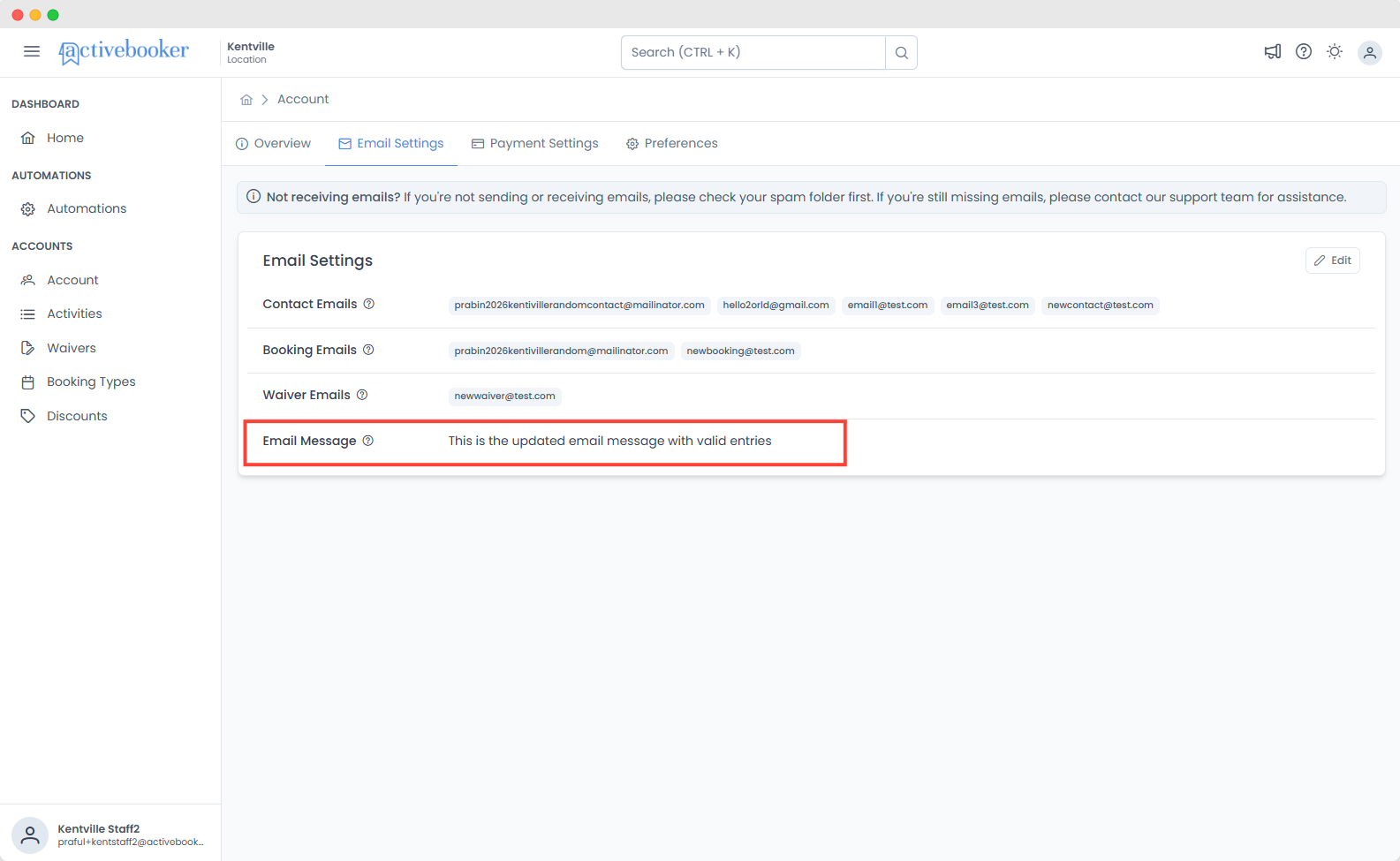The height and width of the screenshot is (861, 1400).
Task: Open the hamburger menu icon
Action: tap(32, 51)
